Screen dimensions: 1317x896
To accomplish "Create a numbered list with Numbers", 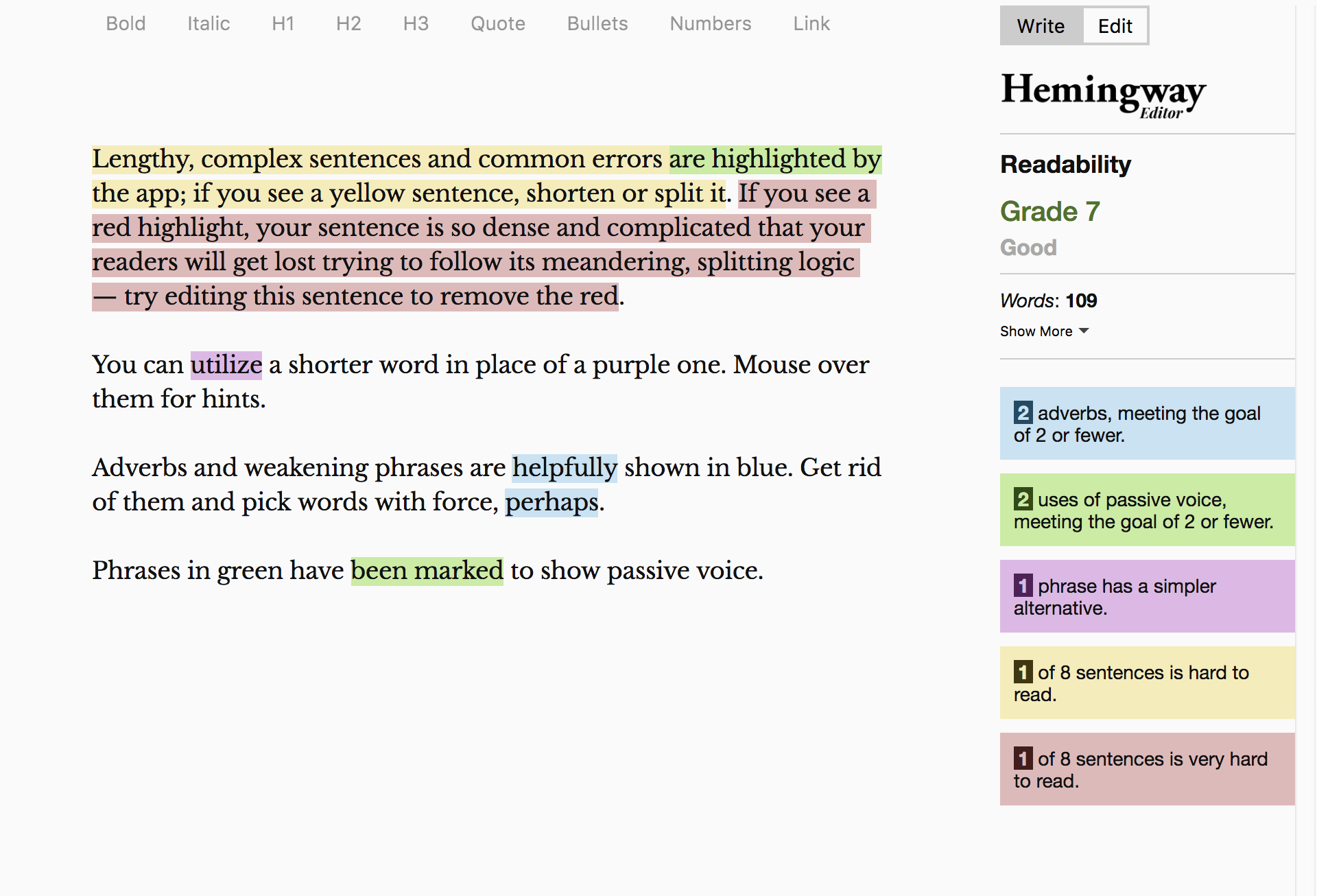I will [710, 23].
